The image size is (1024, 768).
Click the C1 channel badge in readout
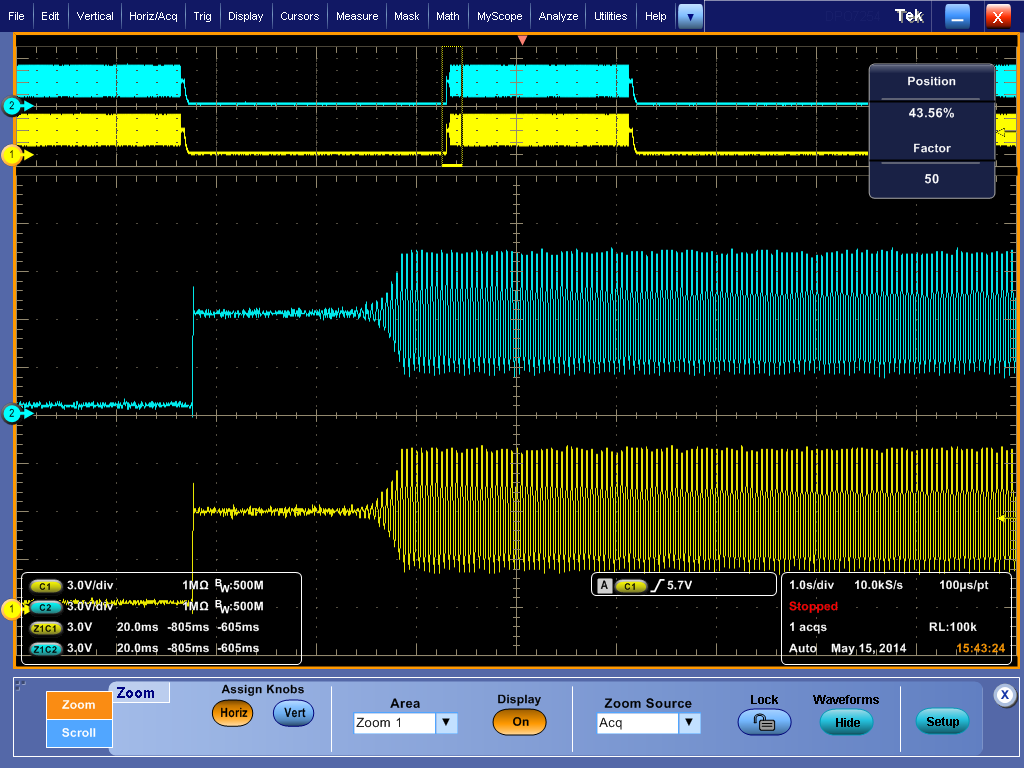coord(46,586)
